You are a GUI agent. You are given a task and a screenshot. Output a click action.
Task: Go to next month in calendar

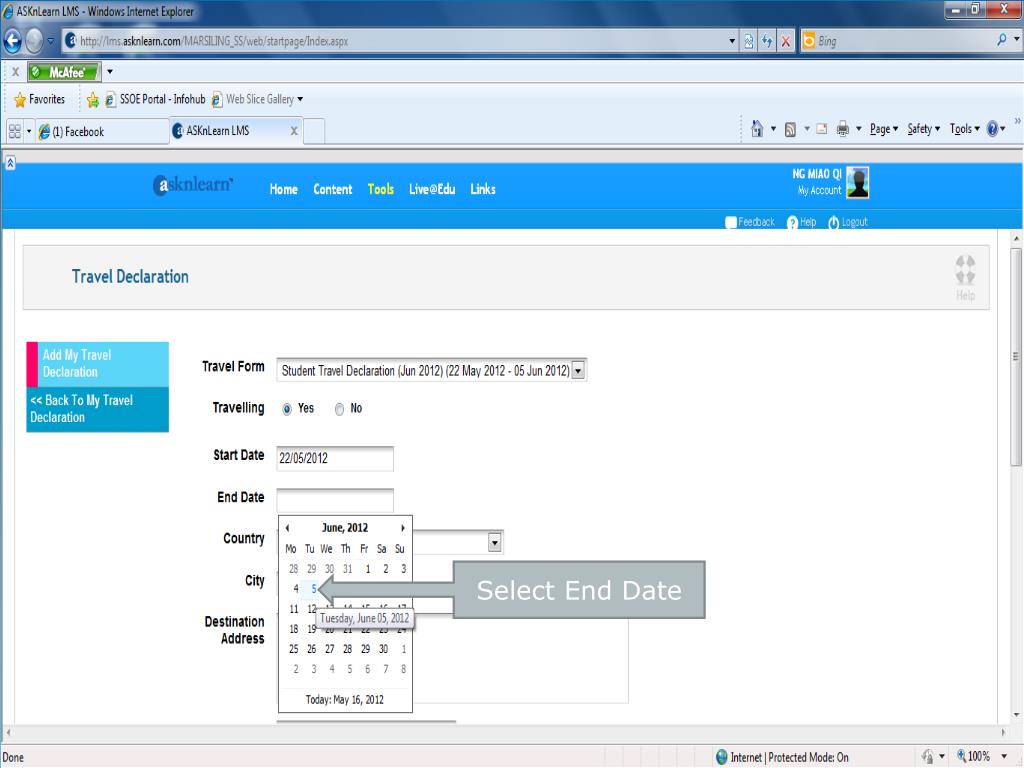pos(402,528)
